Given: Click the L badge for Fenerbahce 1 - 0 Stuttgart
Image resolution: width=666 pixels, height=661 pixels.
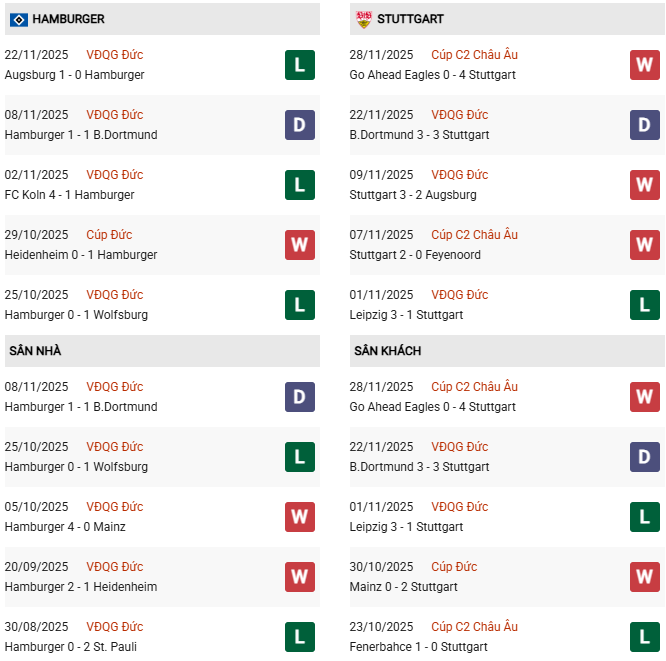Looking at the screenshot, I should 645,637.
